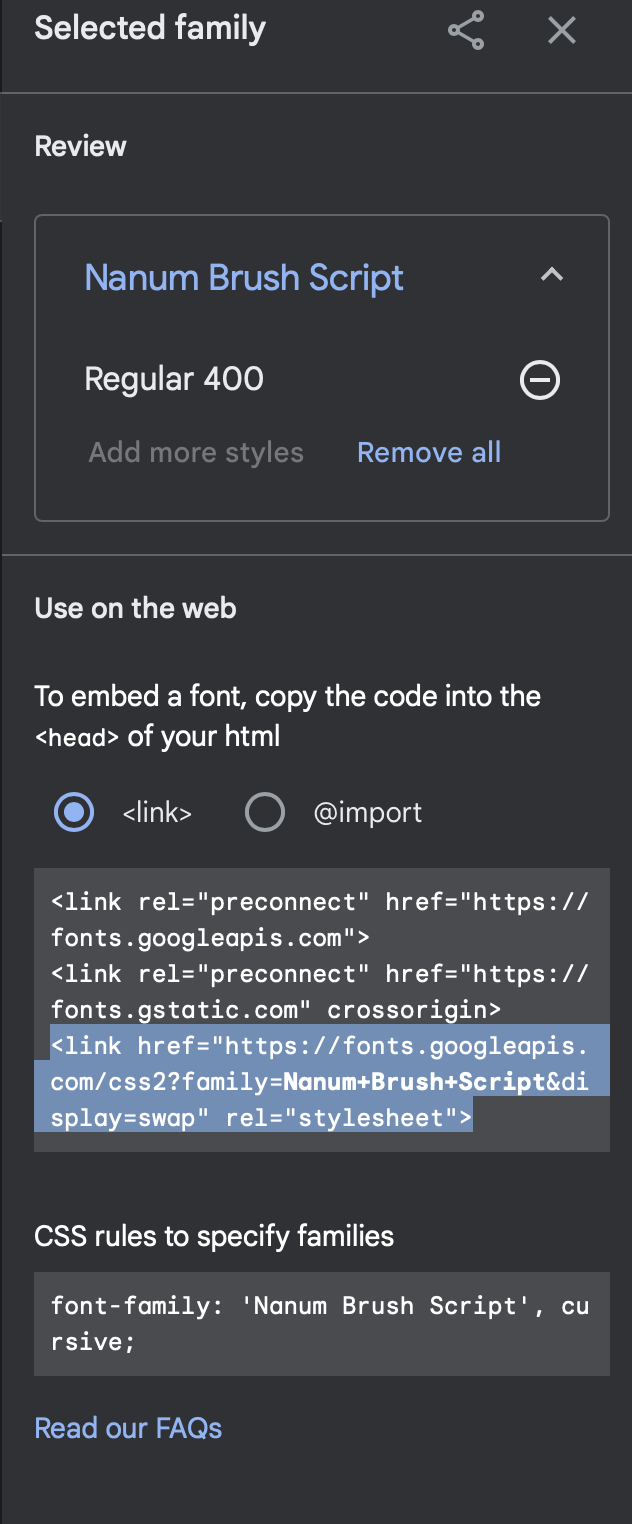Click the 'CSS rules to specify families' heading
The image size is (632, 1524).
coord(214,1237)
